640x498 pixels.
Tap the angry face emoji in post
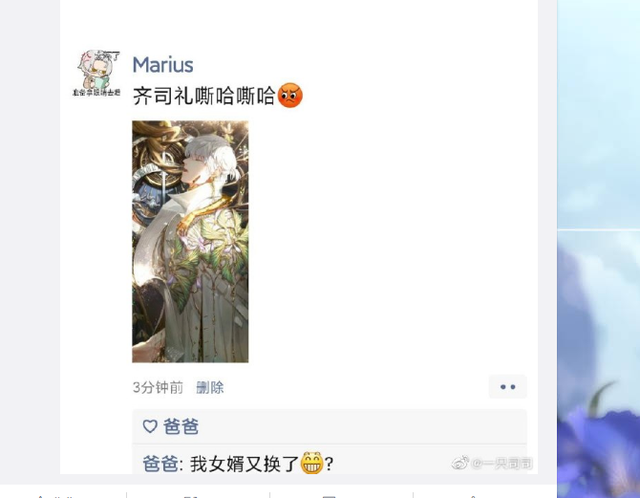290,96
